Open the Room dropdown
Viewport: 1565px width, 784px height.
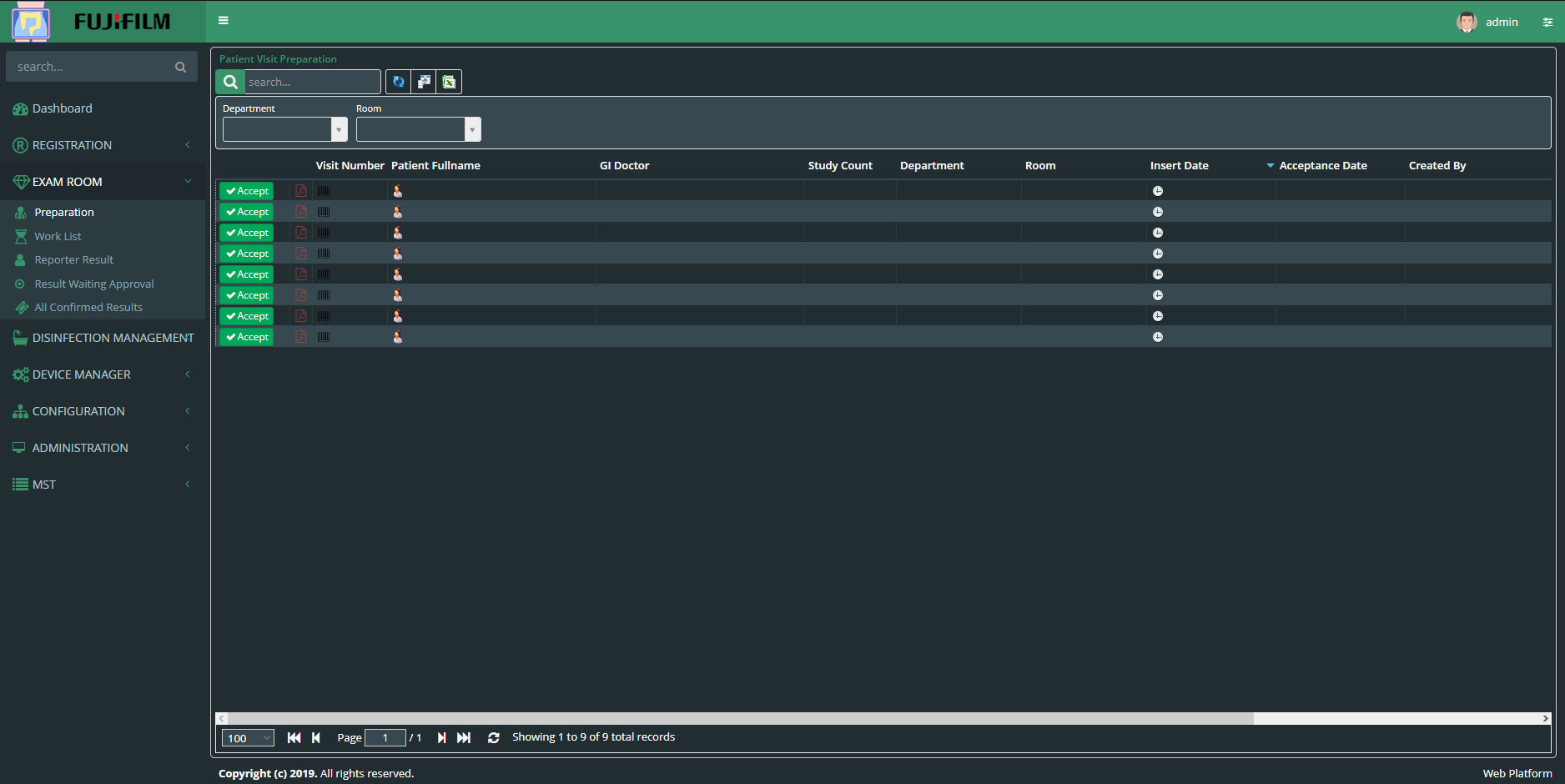click(x=472, y=129)
